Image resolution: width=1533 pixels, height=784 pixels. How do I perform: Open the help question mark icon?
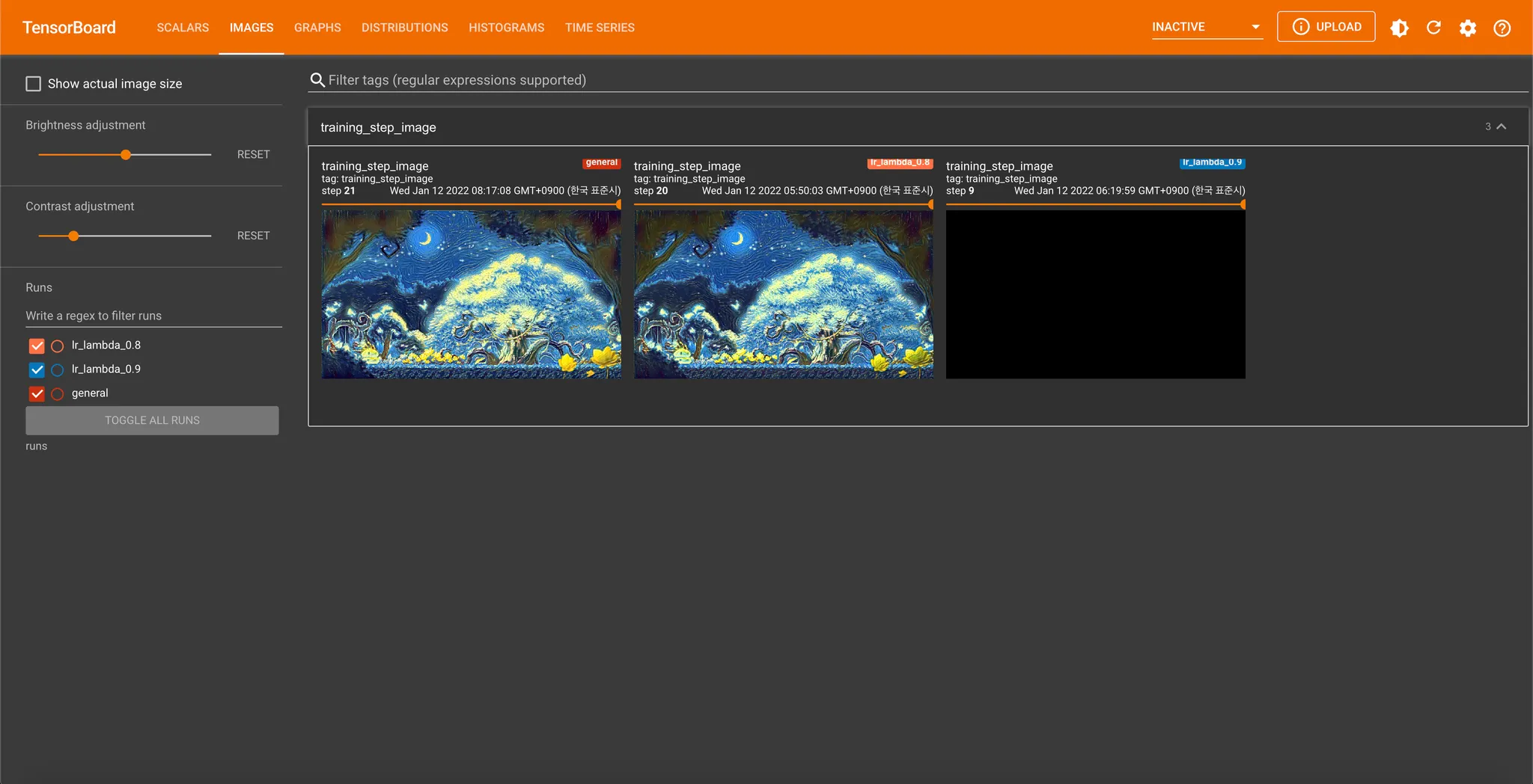pyautogui.click(x=1502, y=28)
